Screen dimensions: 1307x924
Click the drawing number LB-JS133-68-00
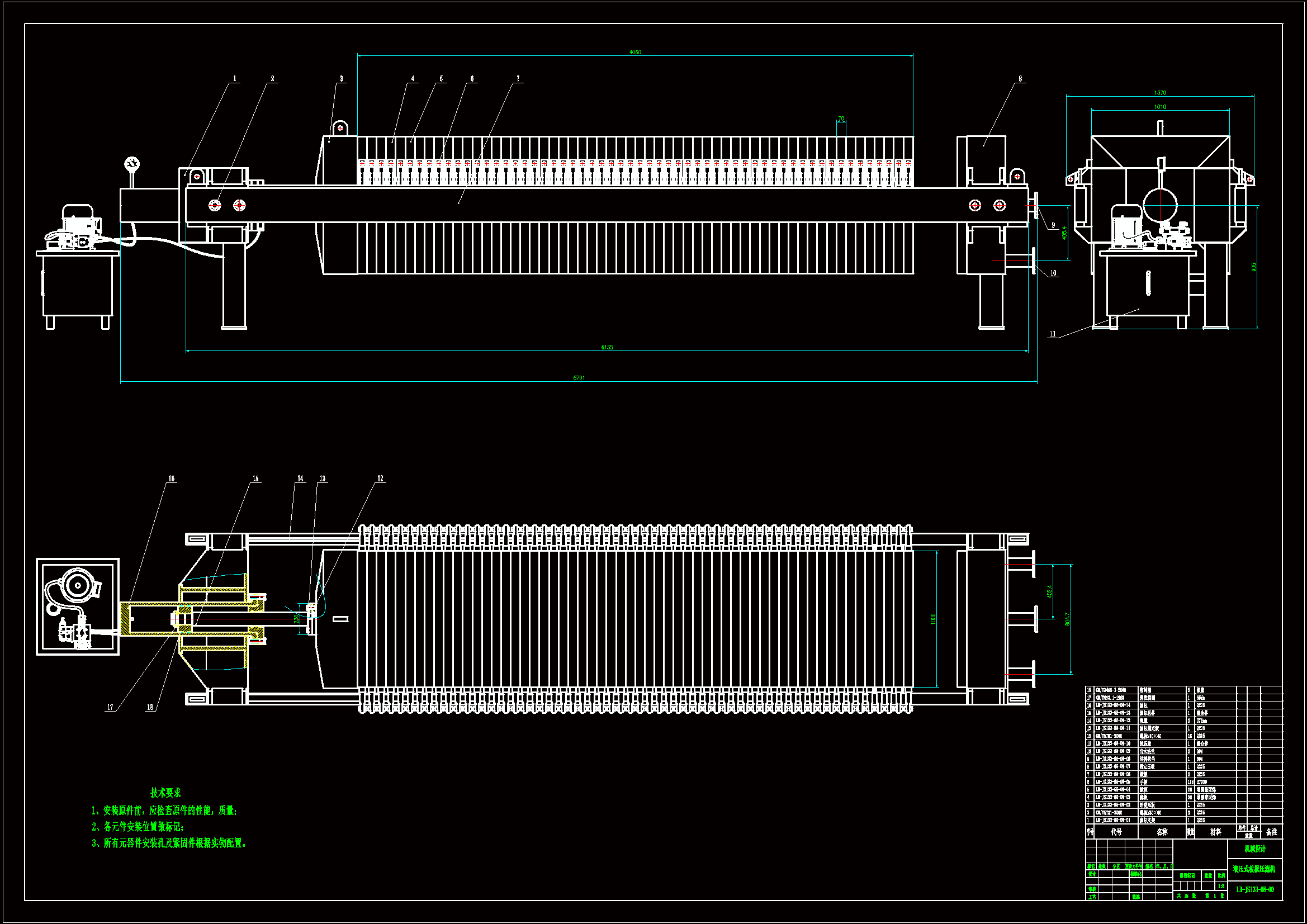point(1254,889)
